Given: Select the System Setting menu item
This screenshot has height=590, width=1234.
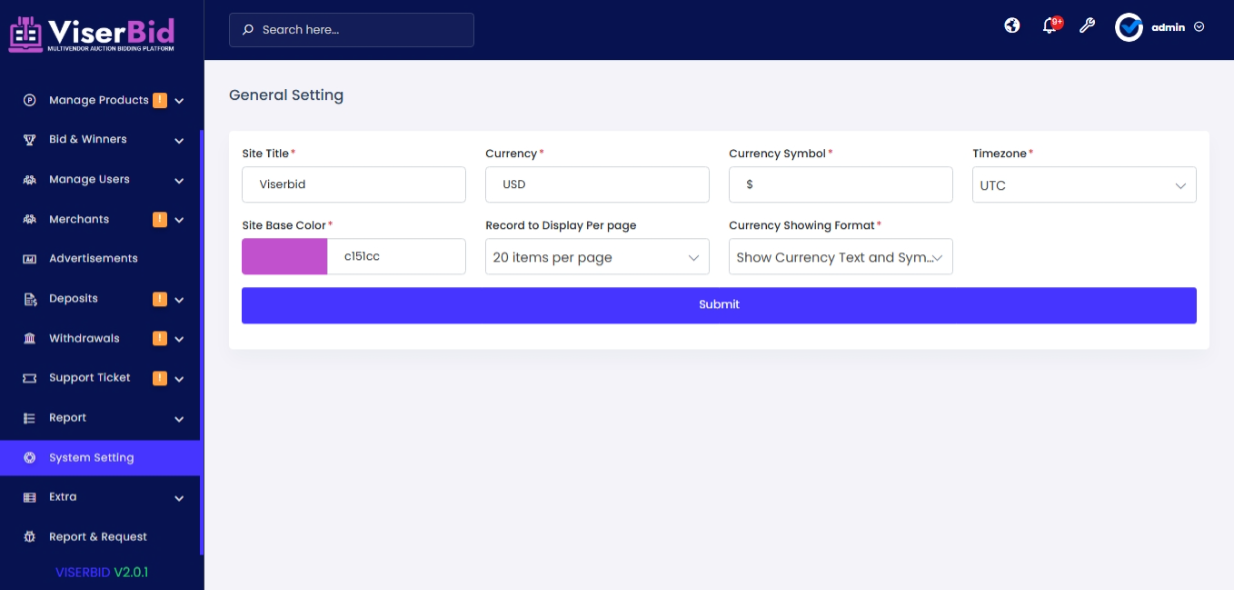Looking at the screenshot, I should coord(100,458).
